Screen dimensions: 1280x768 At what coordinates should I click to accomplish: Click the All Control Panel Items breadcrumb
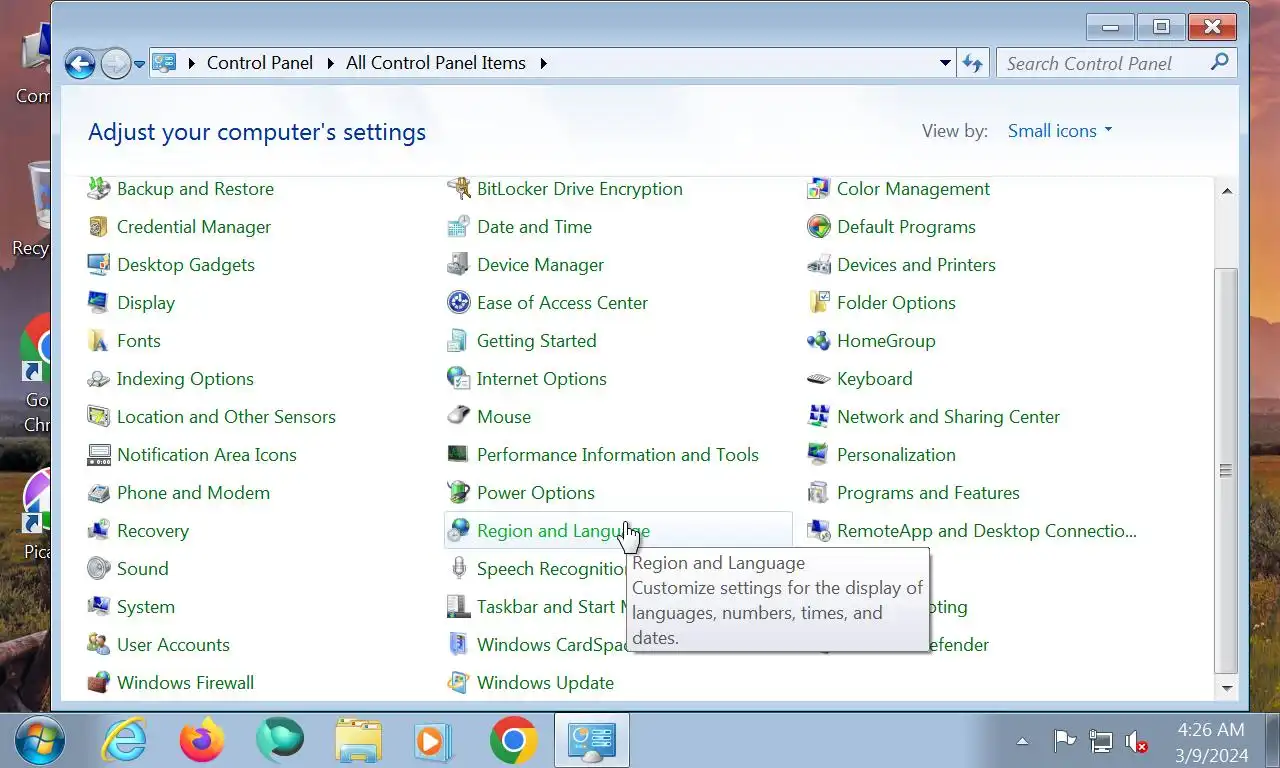pos(435,63)
